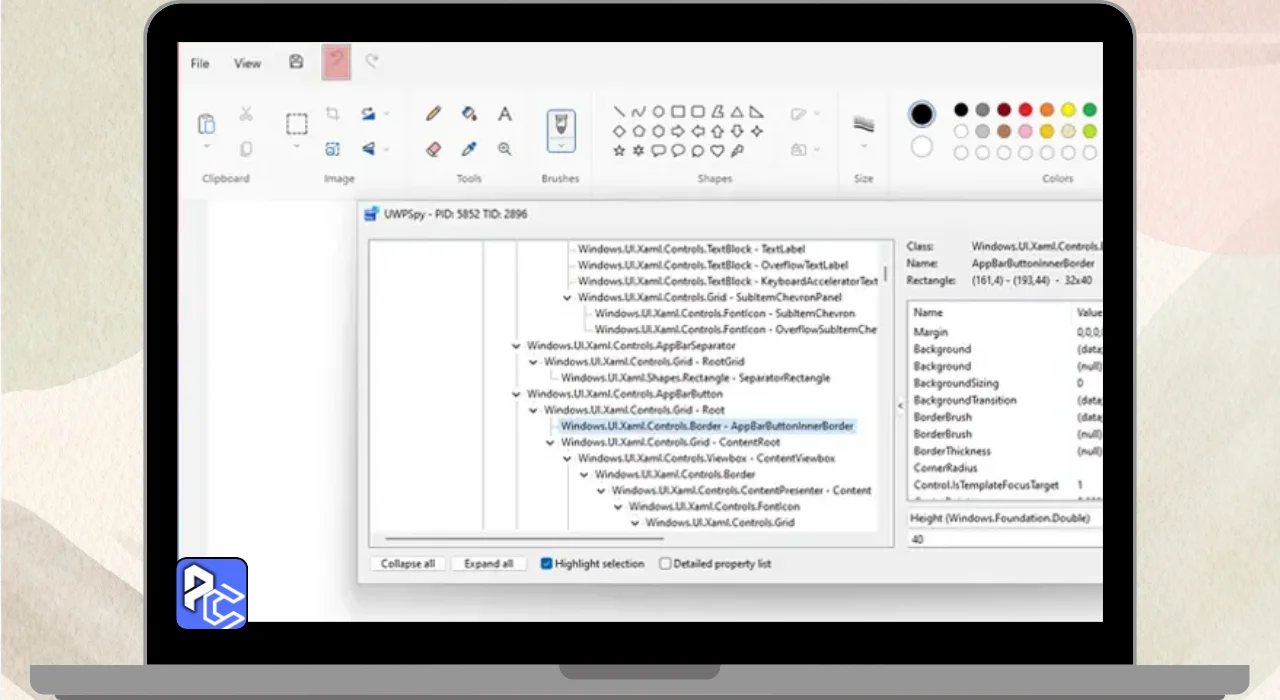This screenshot has width=1280, height=700.
Task: Click the property value field showing 40
Action: [1005, 539]
